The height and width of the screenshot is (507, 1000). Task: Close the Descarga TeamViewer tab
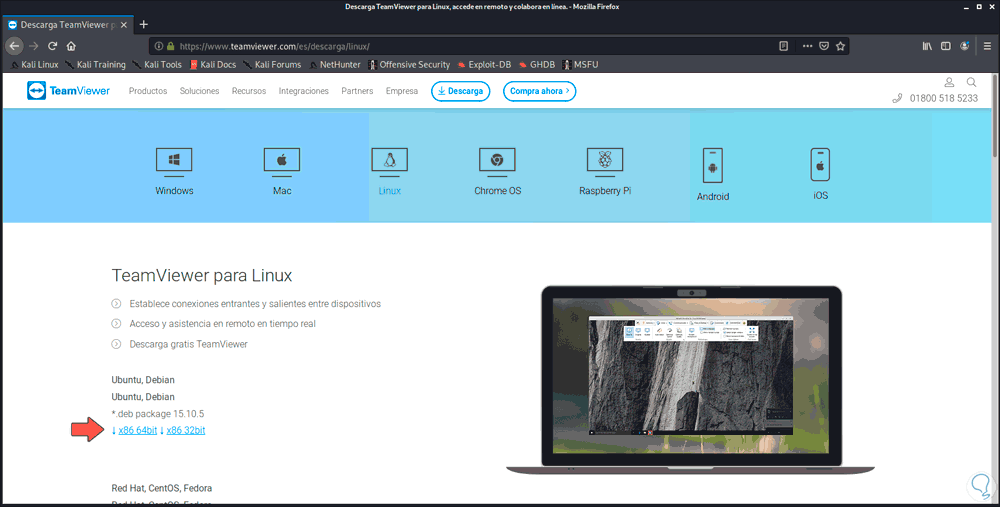[x=124, y=25]
